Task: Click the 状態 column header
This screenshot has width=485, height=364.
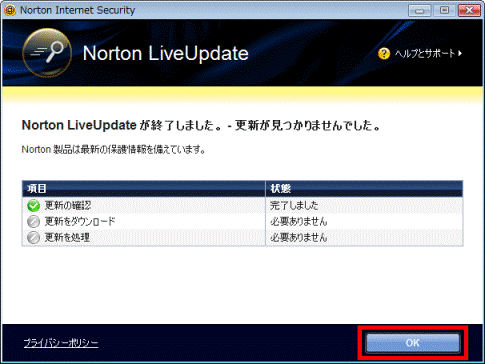Action: [364, 189]
